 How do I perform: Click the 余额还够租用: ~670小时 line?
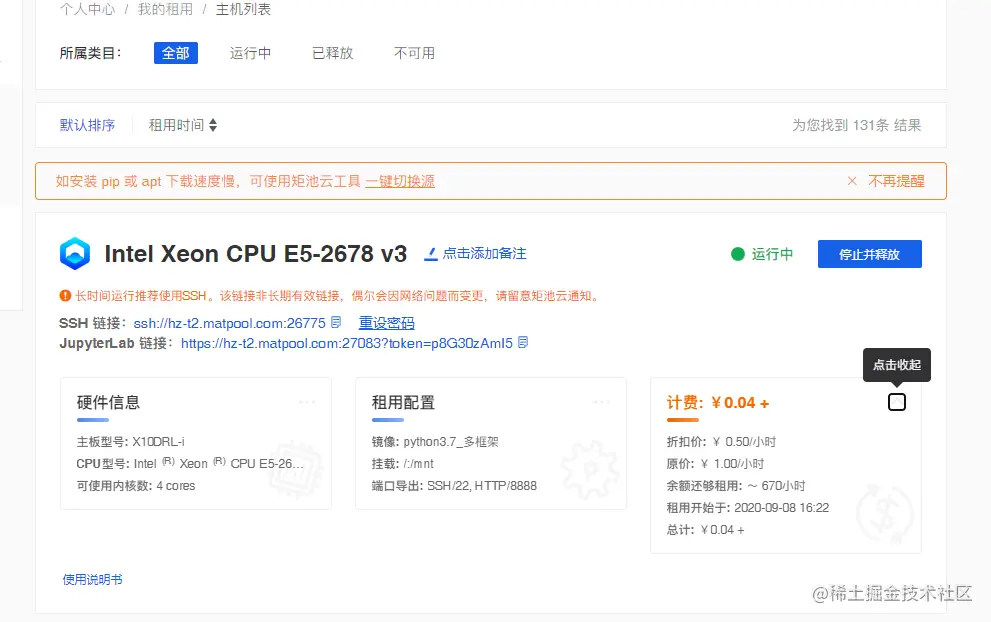pos(736,486)
